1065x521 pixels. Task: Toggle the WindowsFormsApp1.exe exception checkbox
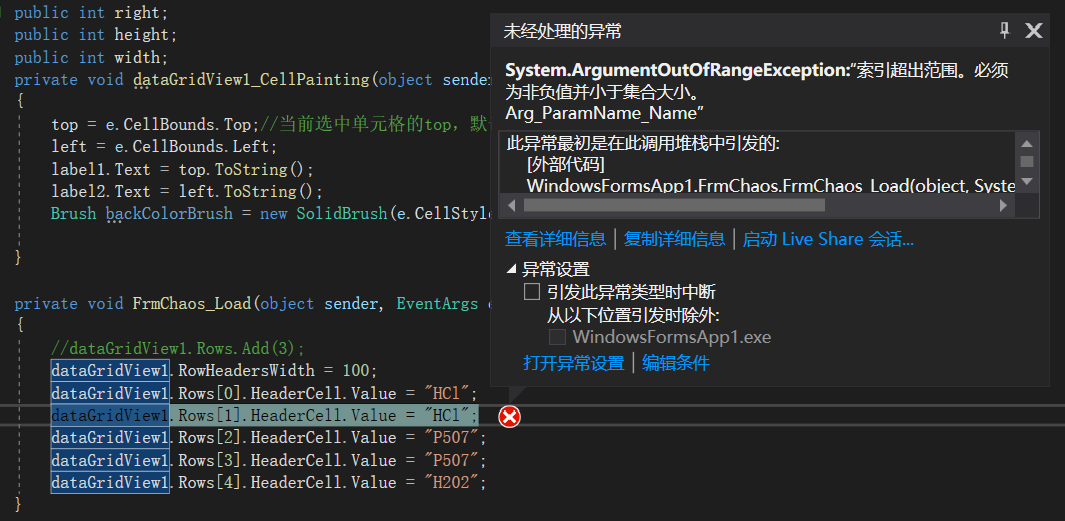(557, 337)
